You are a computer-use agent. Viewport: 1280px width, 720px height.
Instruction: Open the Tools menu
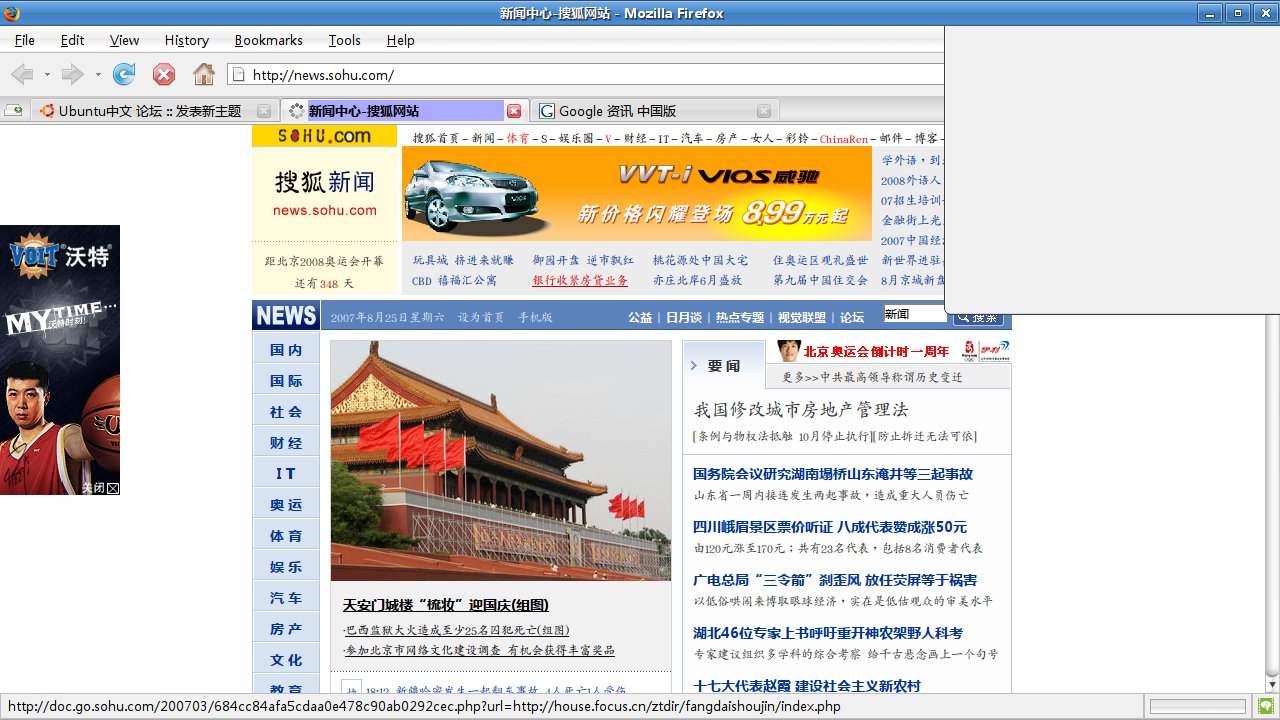(344, 40)
